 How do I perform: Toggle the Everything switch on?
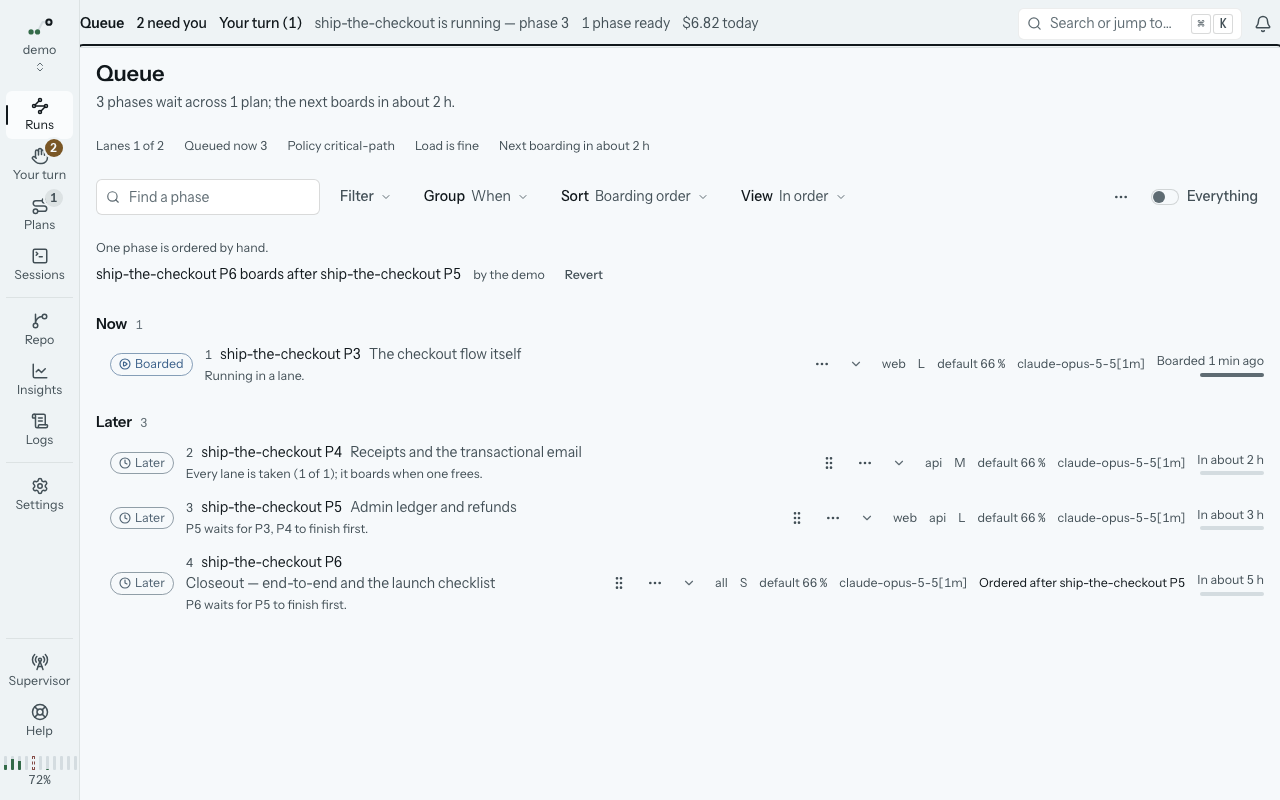coord(1165,197)
